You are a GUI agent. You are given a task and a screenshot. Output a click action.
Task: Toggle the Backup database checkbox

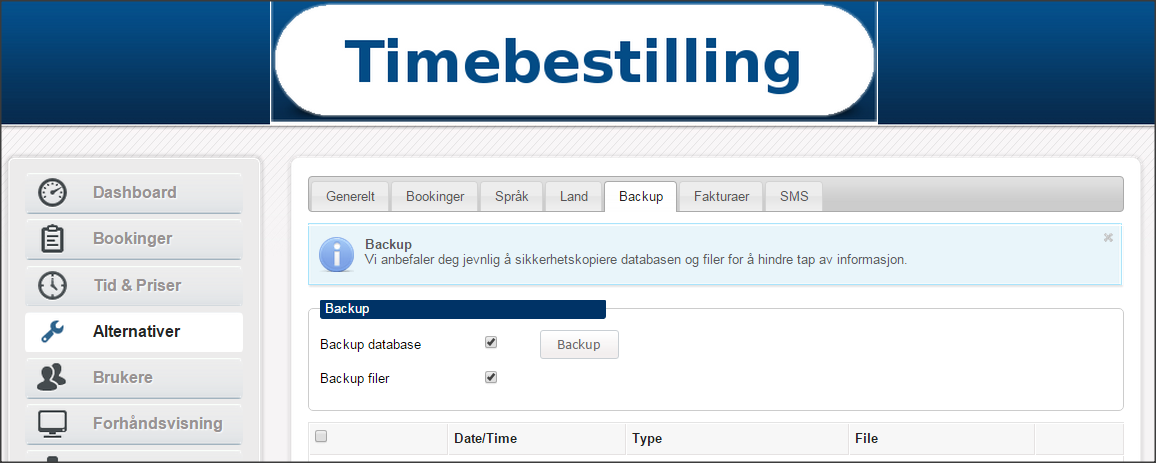(491, 342)
